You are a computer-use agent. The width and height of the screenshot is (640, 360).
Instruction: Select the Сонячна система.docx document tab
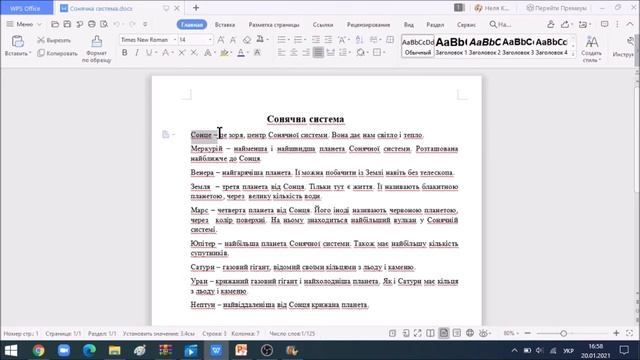[101, 8]
